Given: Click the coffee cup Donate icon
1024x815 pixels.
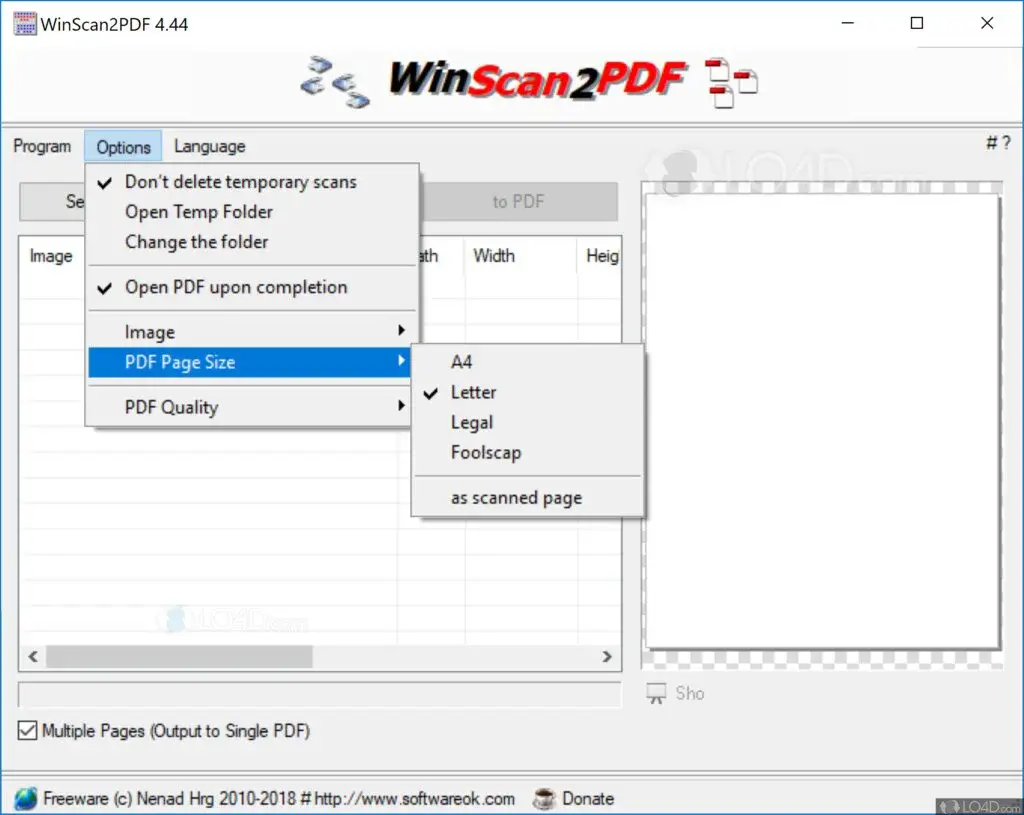Looking at the screenshot, I should [543, 798].
